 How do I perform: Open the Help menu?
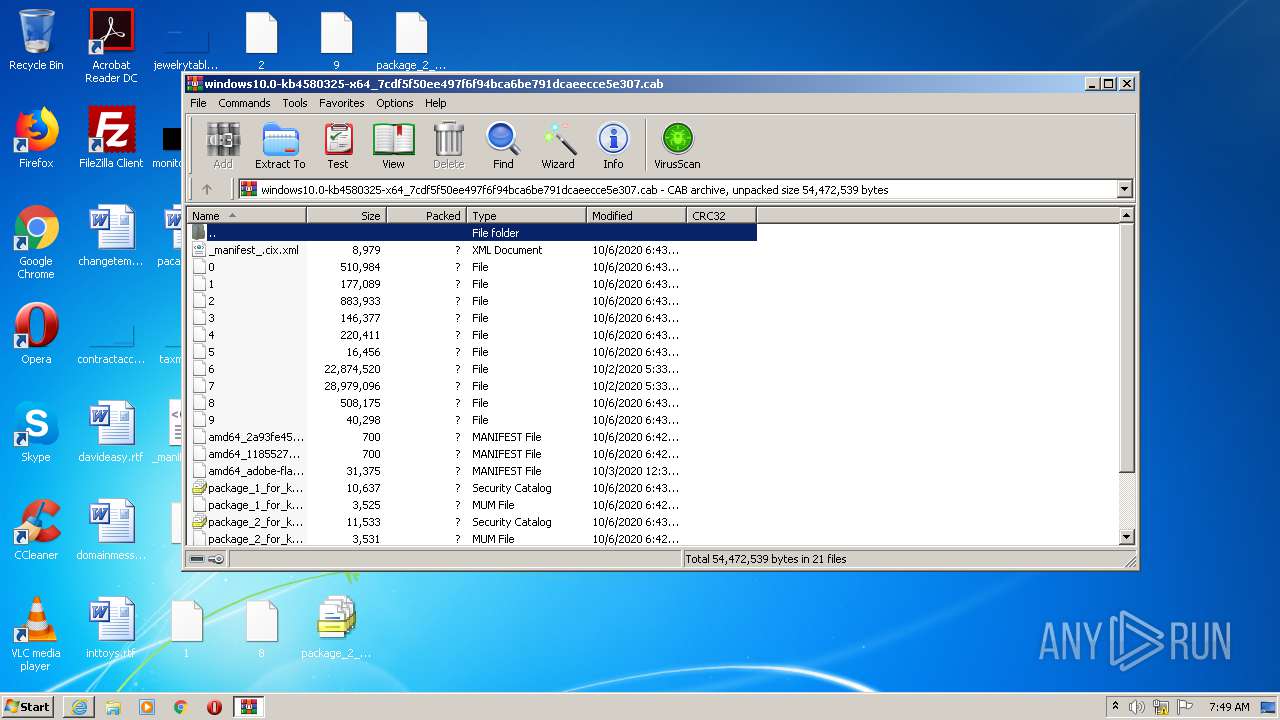435,103
